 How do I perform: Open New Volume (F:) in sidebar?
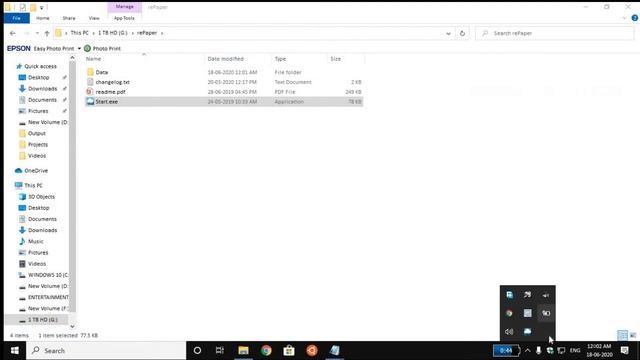[48, 309]
